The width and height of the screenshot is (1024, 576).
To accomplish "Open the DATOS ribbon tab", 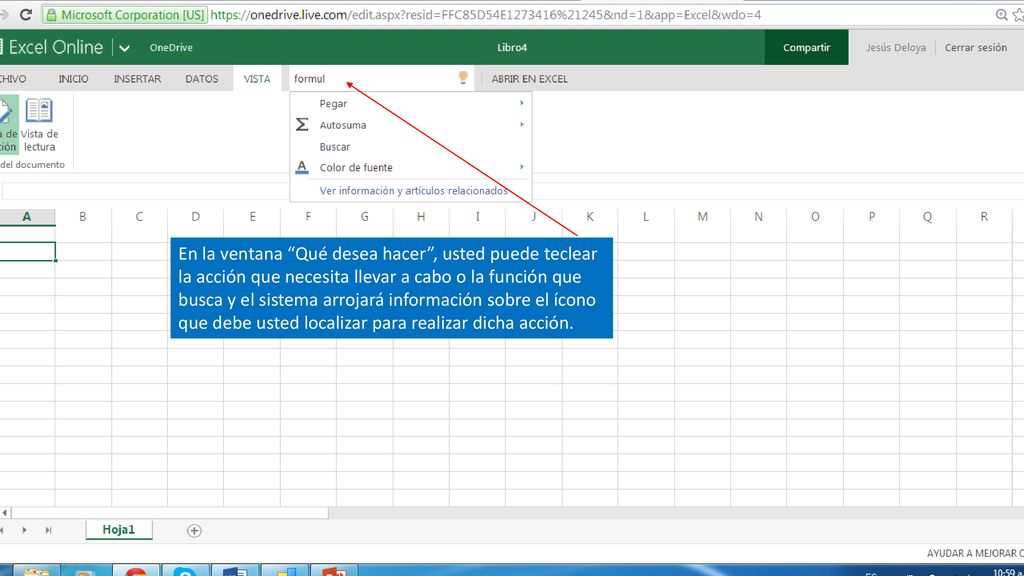I will pos(202,78).
